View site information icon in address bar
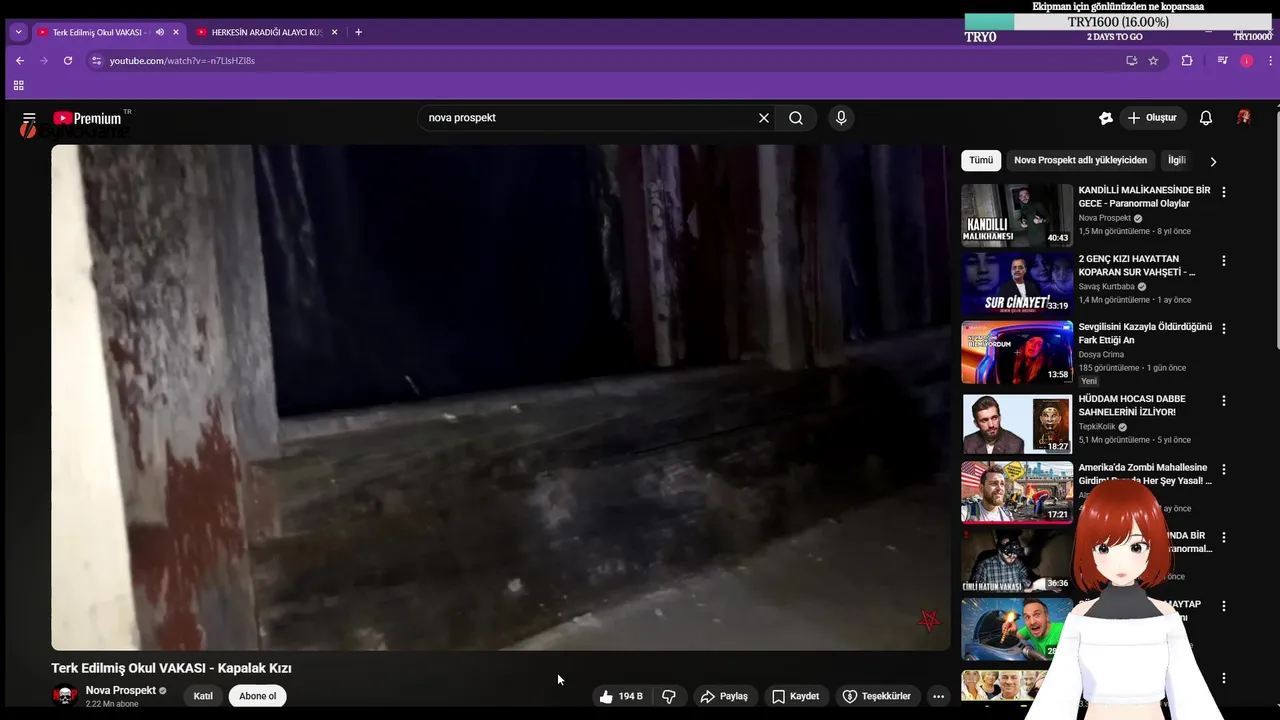 [96, 60]
